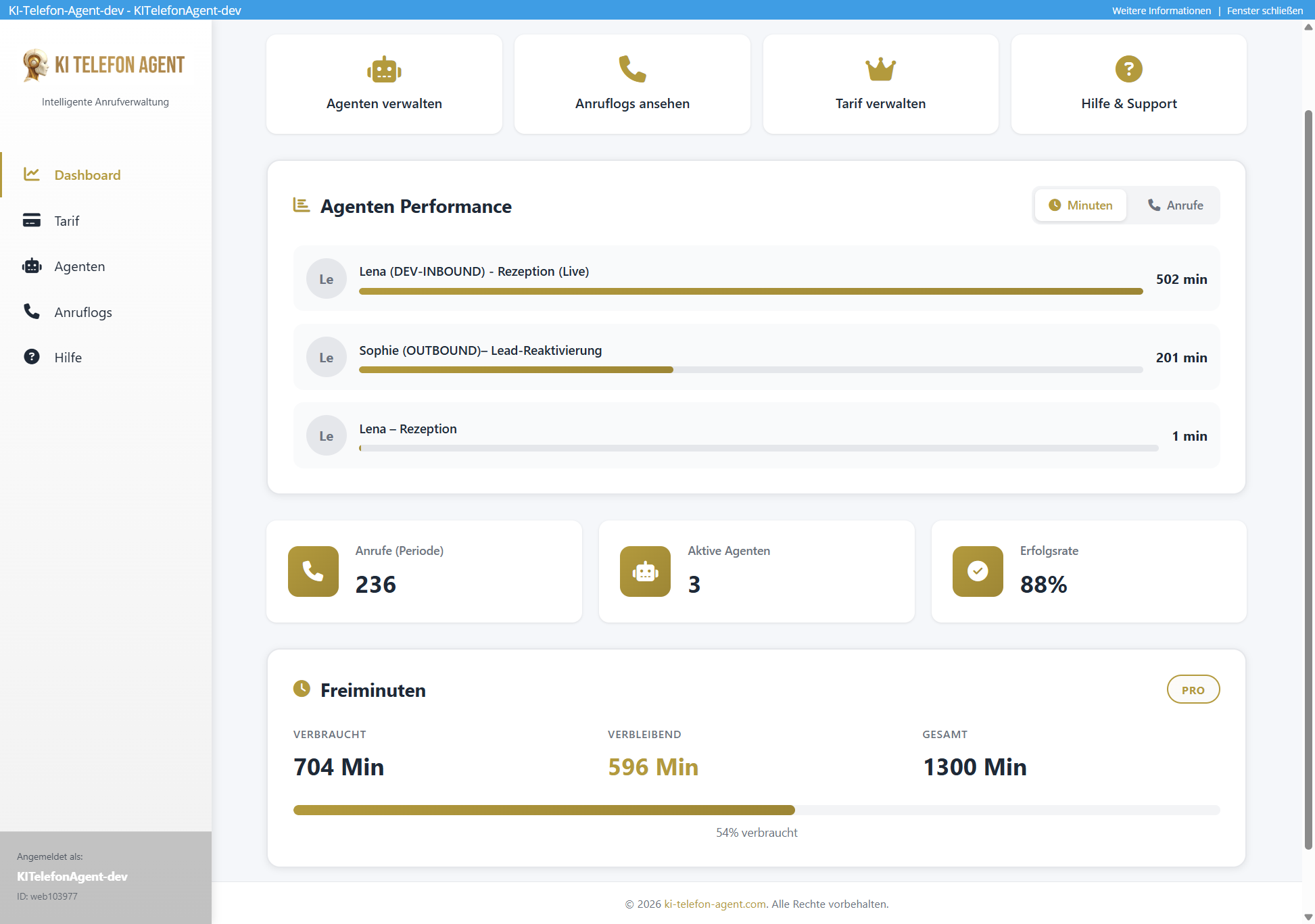
Task: Click Lena (DEV-INBOUND) progress bar
Action: pyautogui.click(x=750, y=291)
